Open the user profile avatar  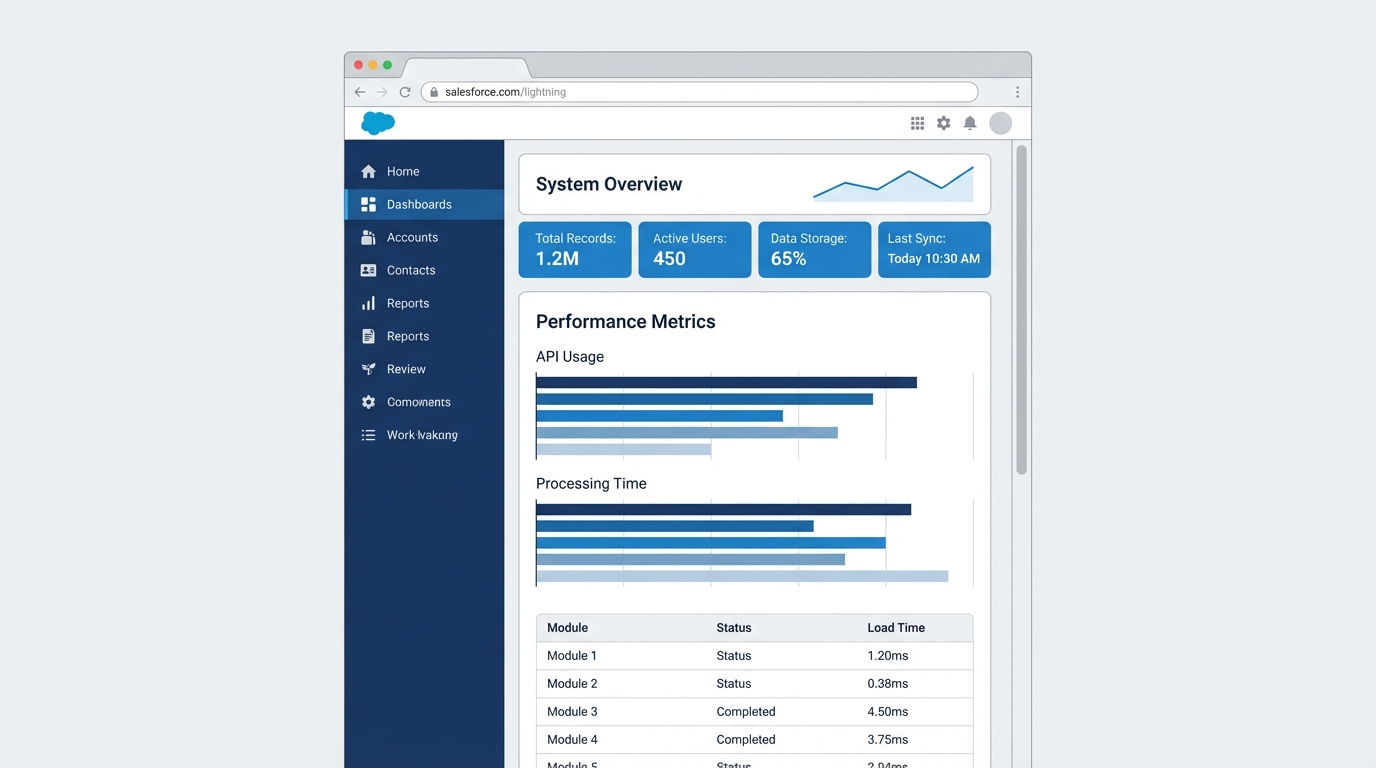(1000, 122)
